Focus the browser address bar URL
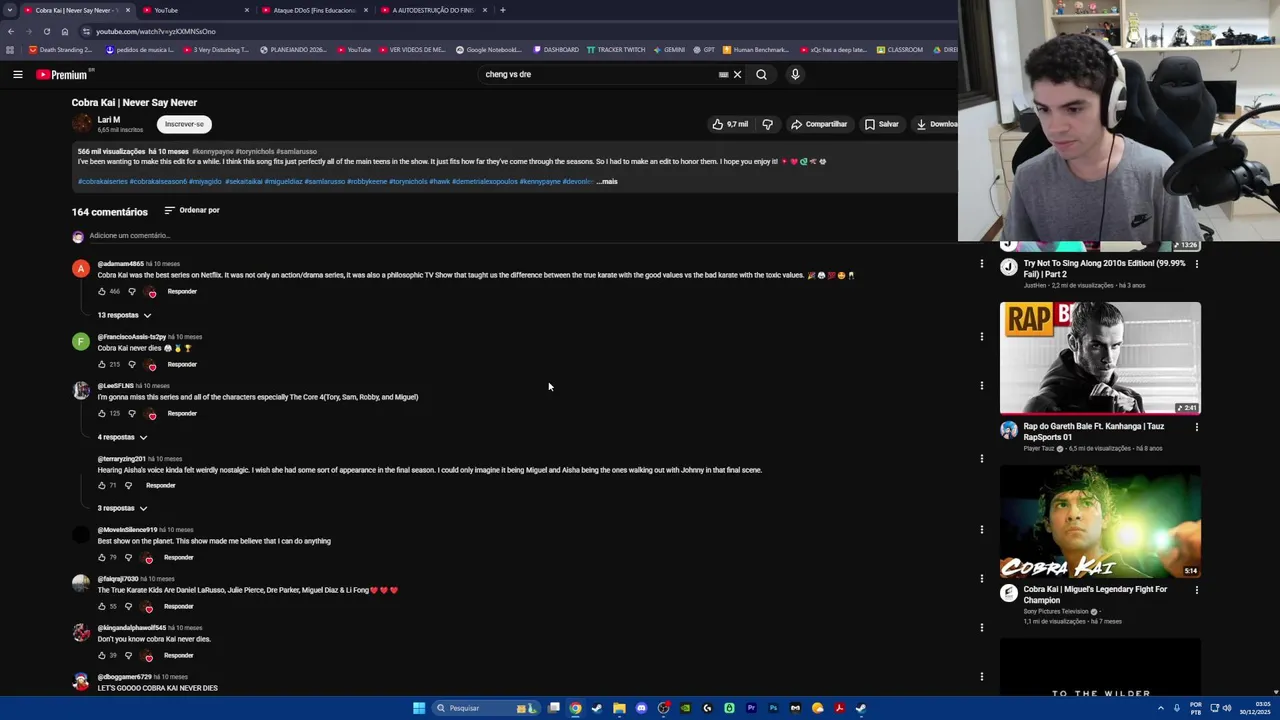 pos(156,31)
